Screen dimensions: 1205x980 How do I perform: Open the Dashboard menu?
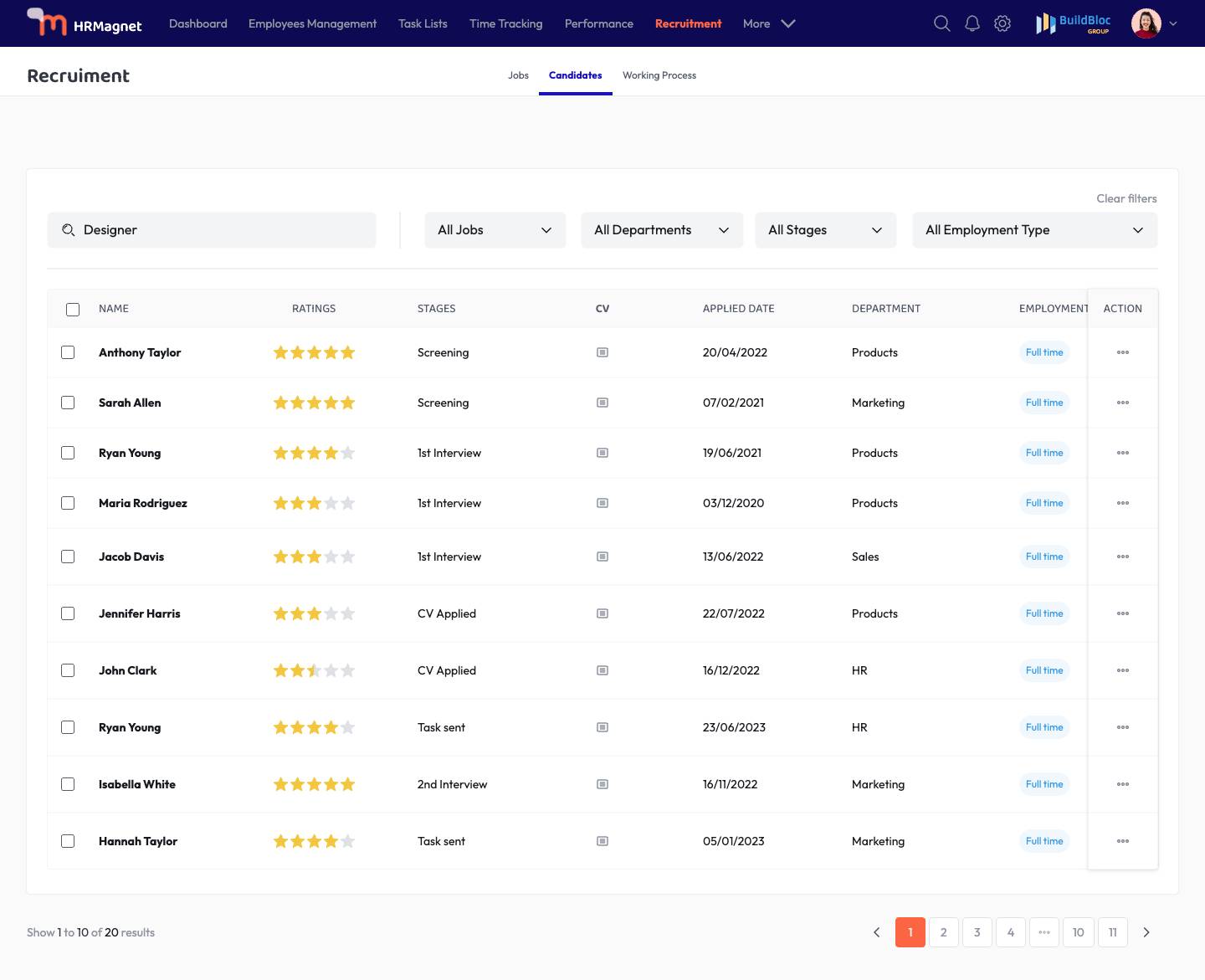(x=198, y=23)
